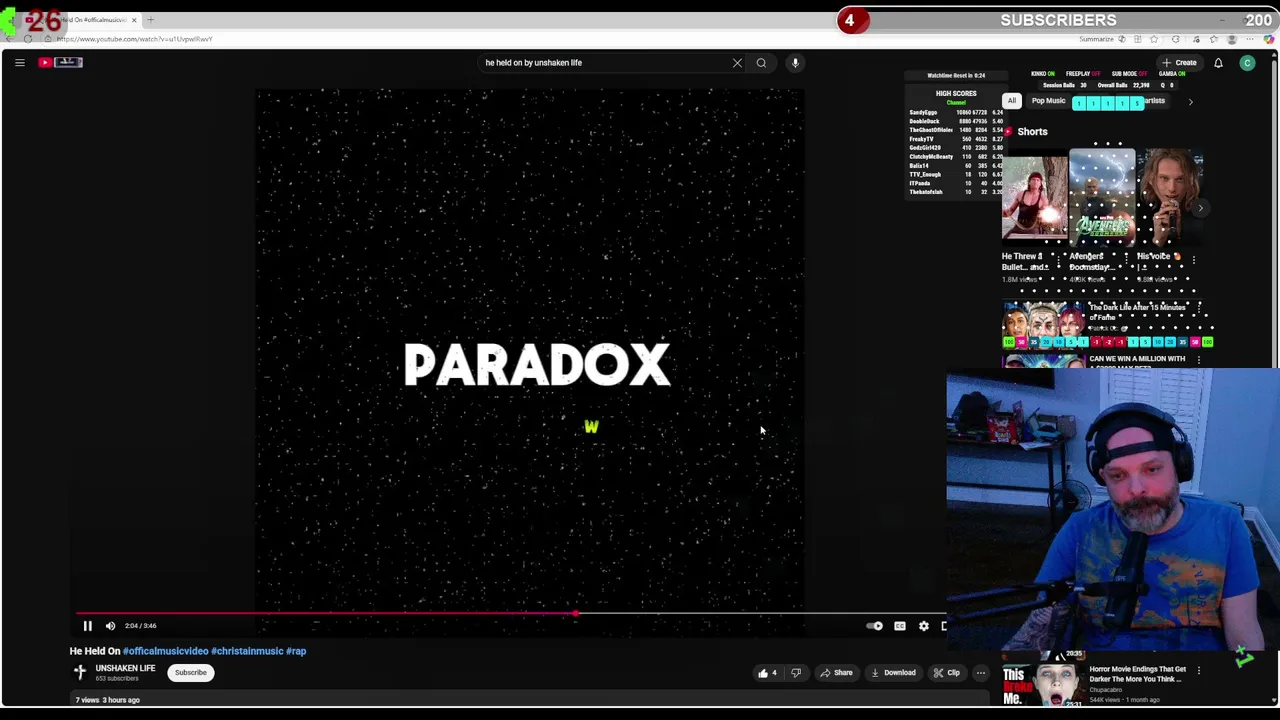The height and width of the screenshot is (720, 1280).
Task: Click the '7 views 3 hours ago' description text
Action: tap(107, 700)
